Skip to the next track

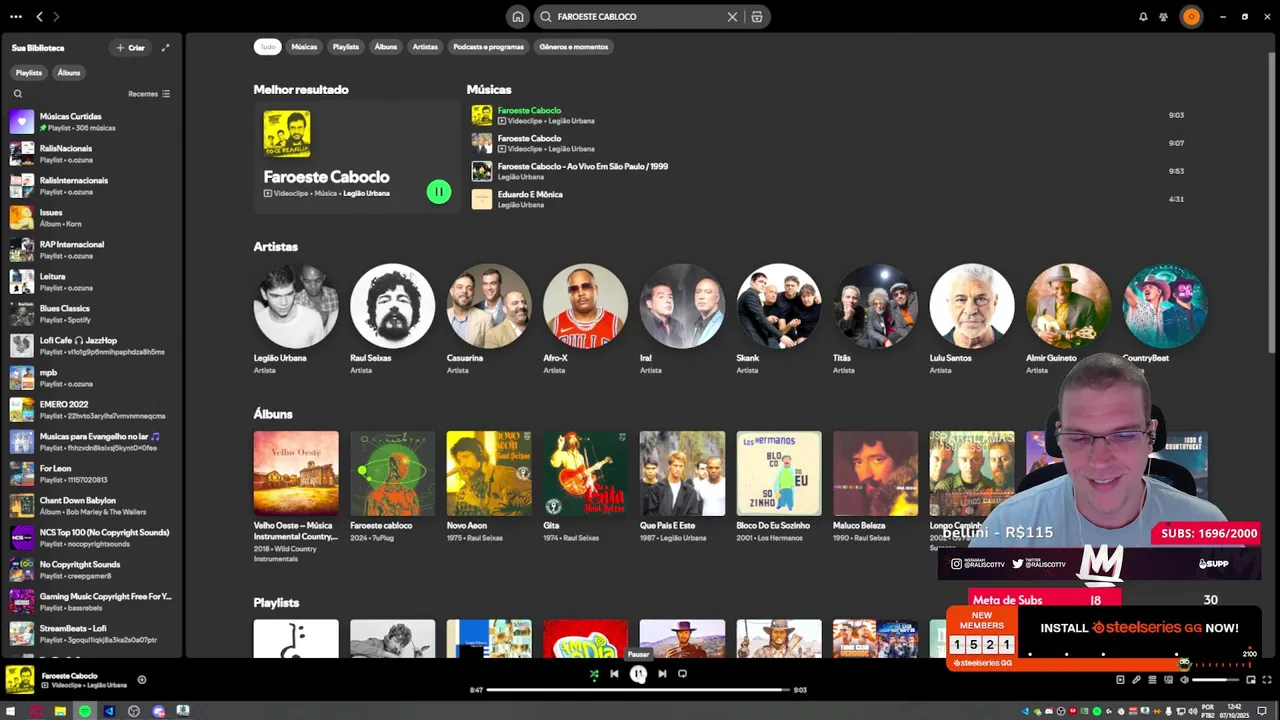point(661,674)
